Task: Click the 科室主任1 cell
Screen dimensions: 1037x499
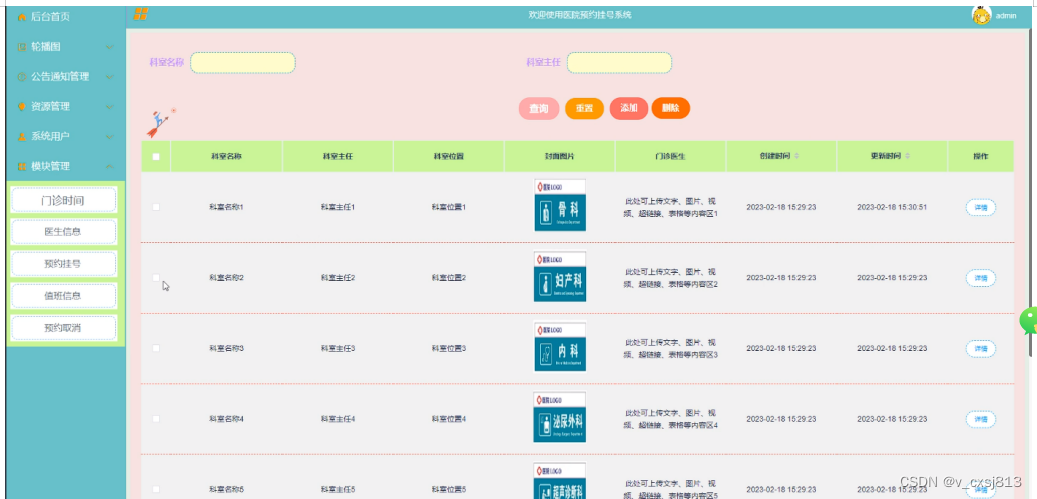Action: (x=338, y=207)
